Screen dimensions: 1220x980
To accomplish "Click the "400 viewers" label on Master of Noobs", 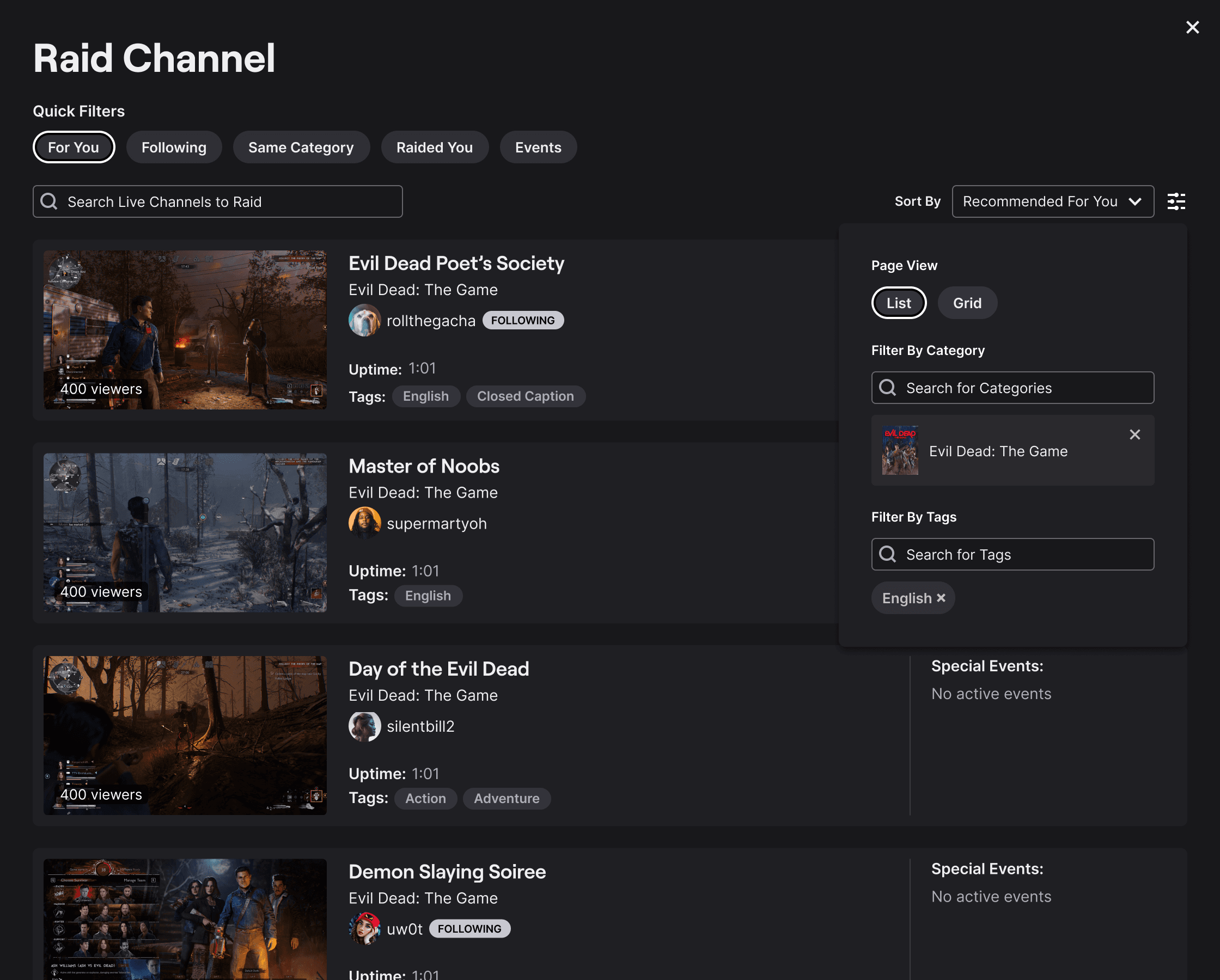I will 101,592.
